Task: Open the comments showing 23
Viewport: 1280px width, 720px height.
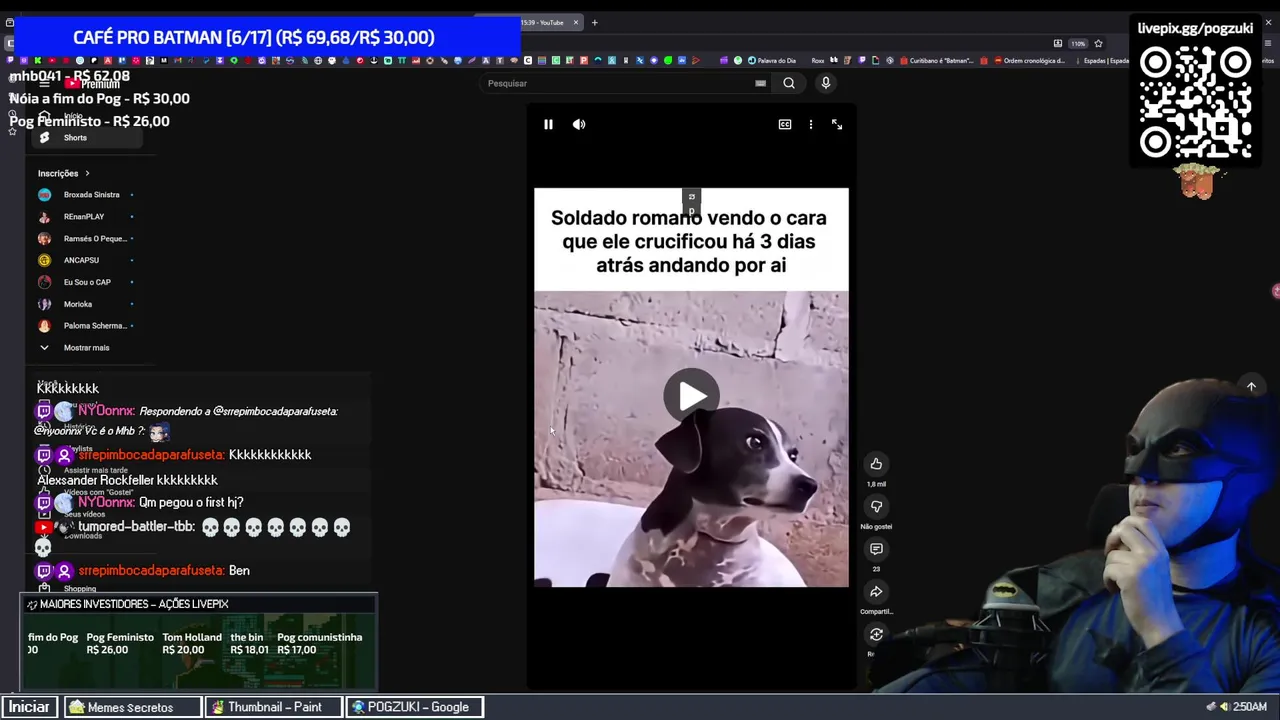Action: coord(876,549)
